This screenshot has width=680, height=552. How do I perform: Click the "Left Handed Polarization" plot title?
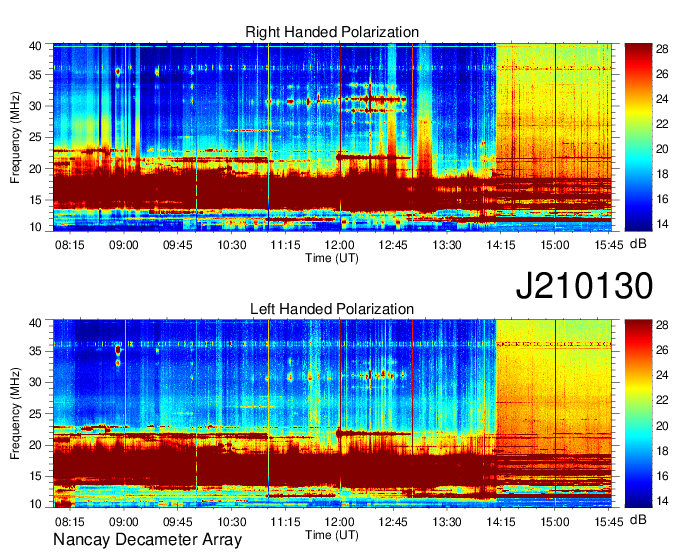tap(332, 309)
